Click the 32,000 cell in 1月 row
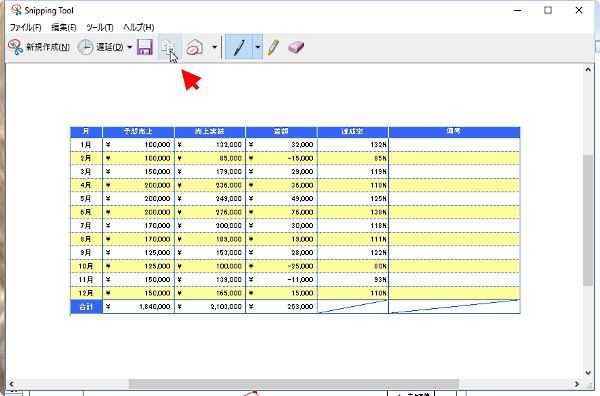Viewport: 600px width, 396px height. click(282, 145)
